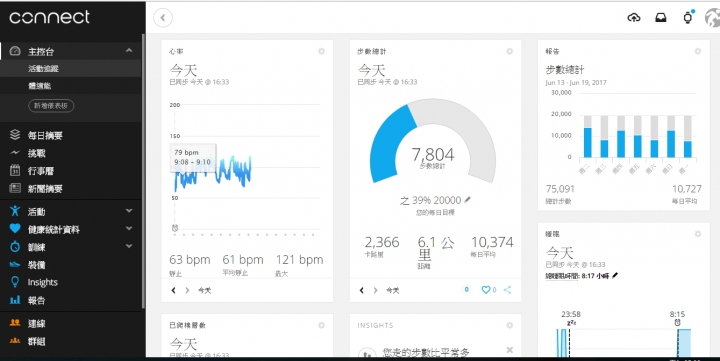Go to next day in heart rate card
The height and width of the screenshot is (361, 720).
(187, 290)
